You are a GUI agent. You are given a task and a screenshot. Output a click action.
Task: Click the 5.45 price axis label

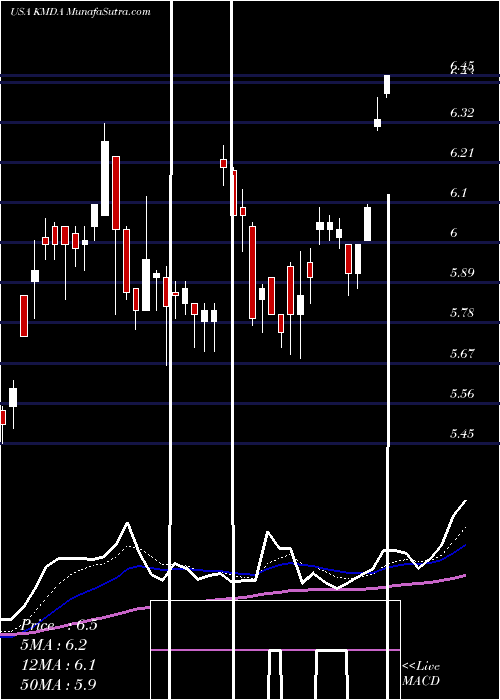[462, 433]
